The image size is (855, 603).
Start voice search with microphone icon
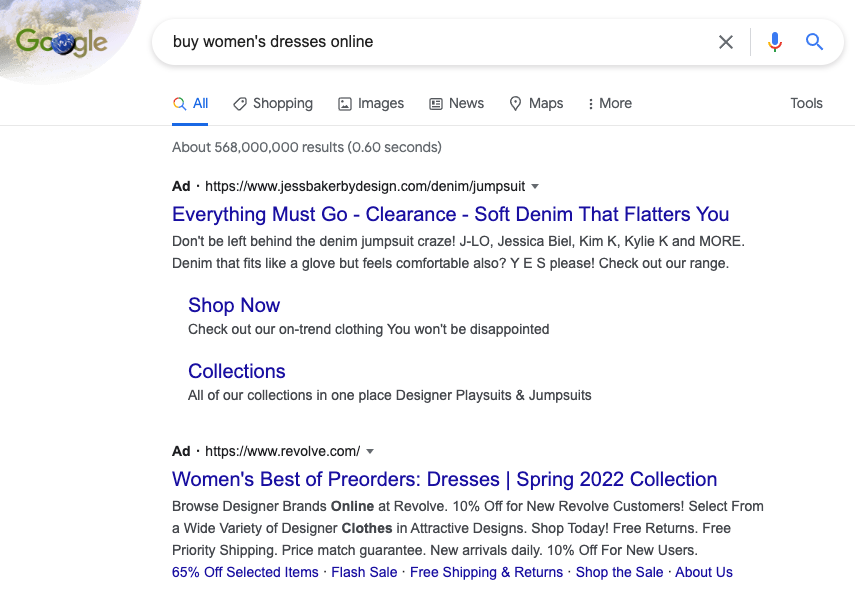(x=775, y=42)
